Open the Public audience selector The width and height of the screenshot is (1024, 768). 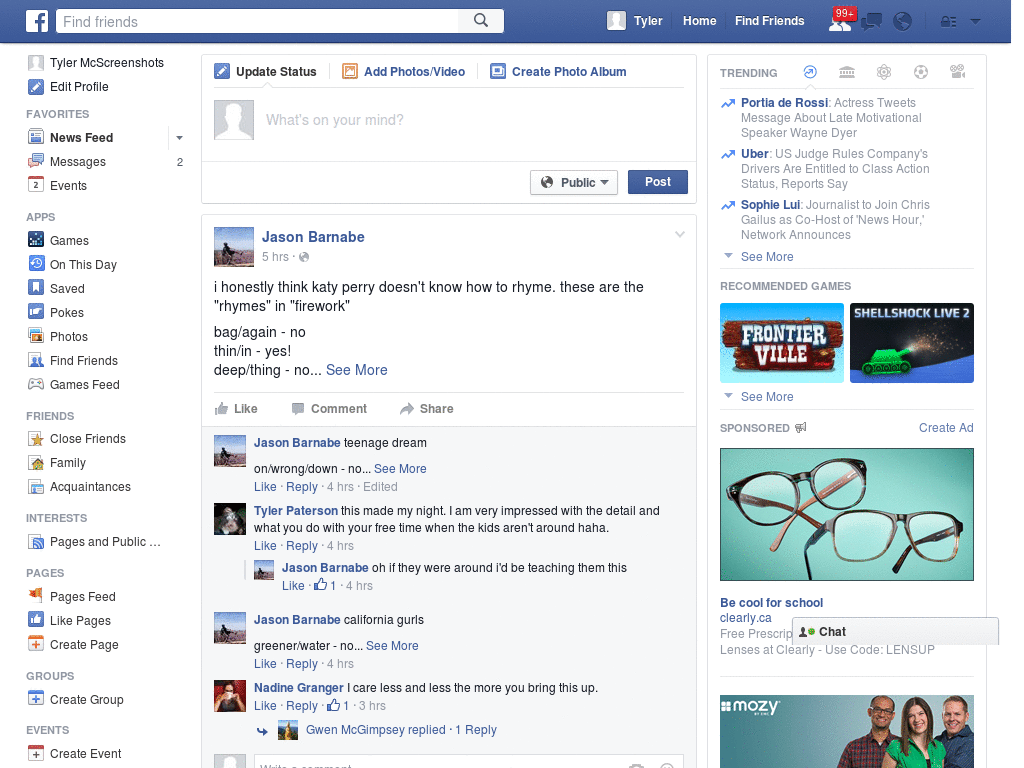(x=574, y=182)
